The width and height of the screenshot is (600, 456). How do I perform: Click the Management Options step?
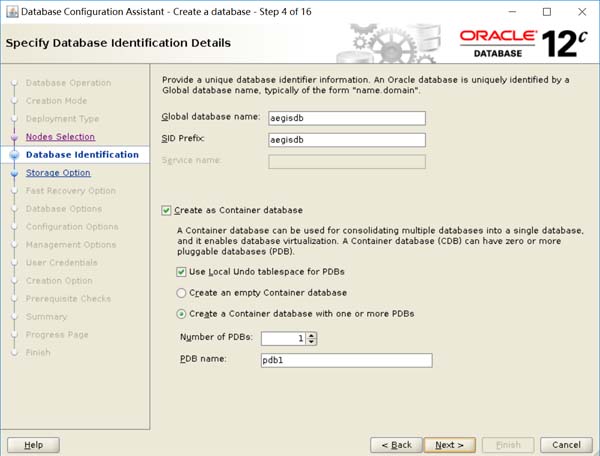pyautogui.click(x=71, y=245)
